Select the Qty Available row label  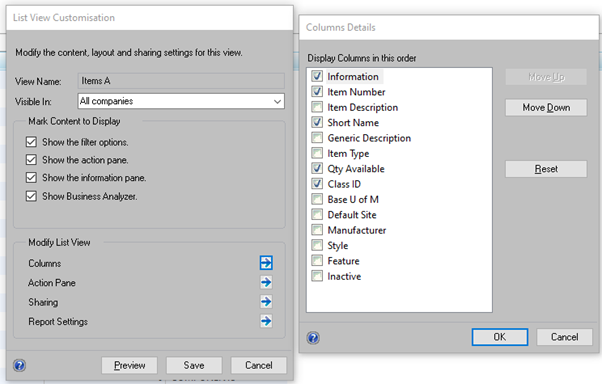click(356, 169)
